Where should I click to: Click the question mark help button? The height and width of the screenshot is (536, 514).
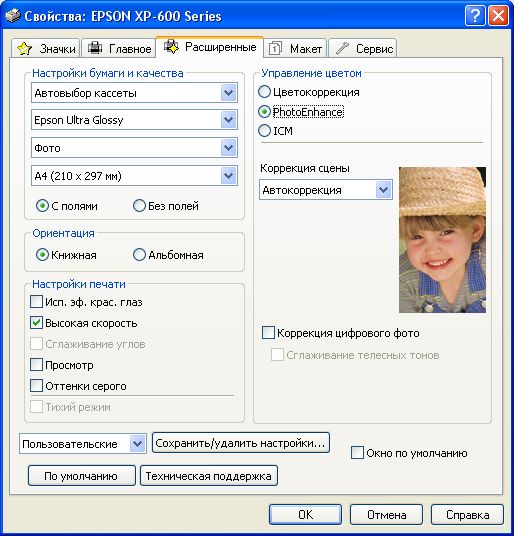[x=475, y=16]
